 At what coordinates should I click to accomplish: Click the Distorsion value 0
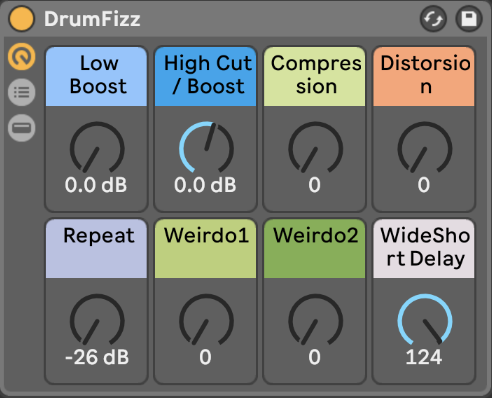pyautogui.click(x=424, y=185)
